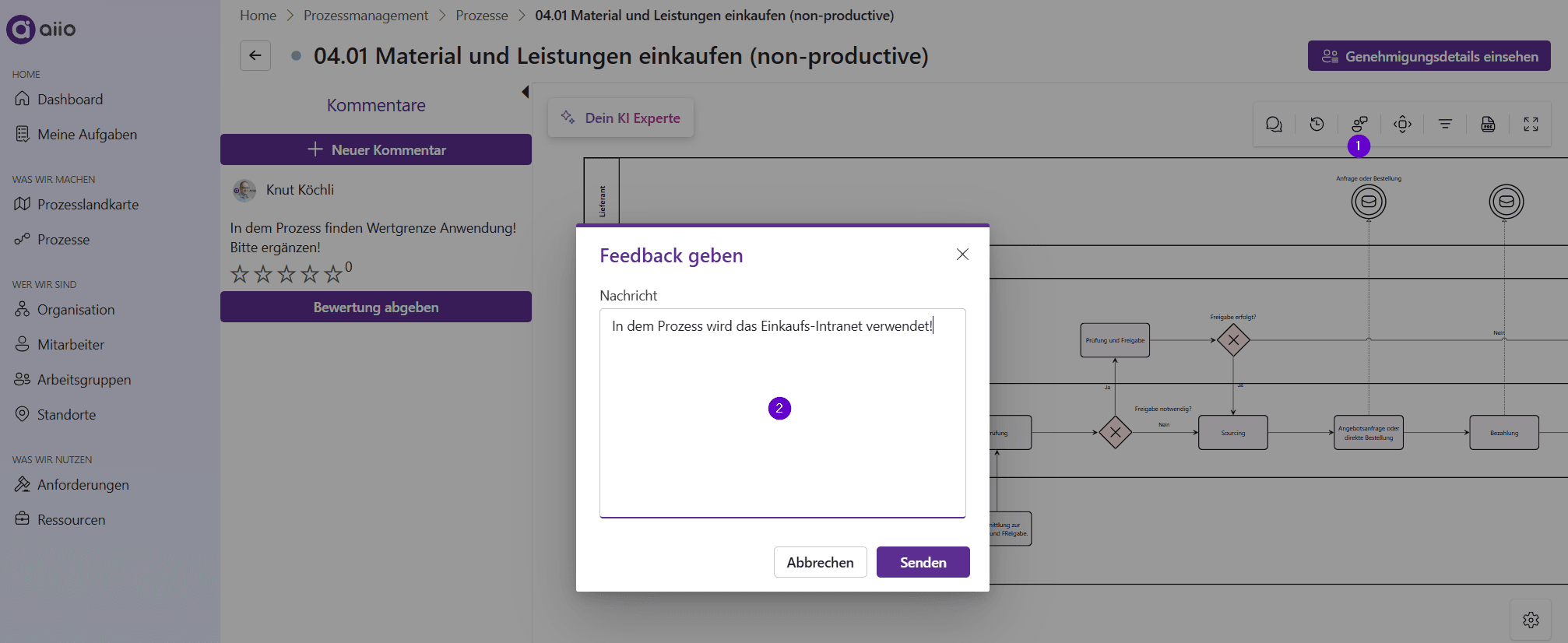The image size is (1568, 643).
Task: Click into the Nachricht text field
Action: click(x=782, y=413)
